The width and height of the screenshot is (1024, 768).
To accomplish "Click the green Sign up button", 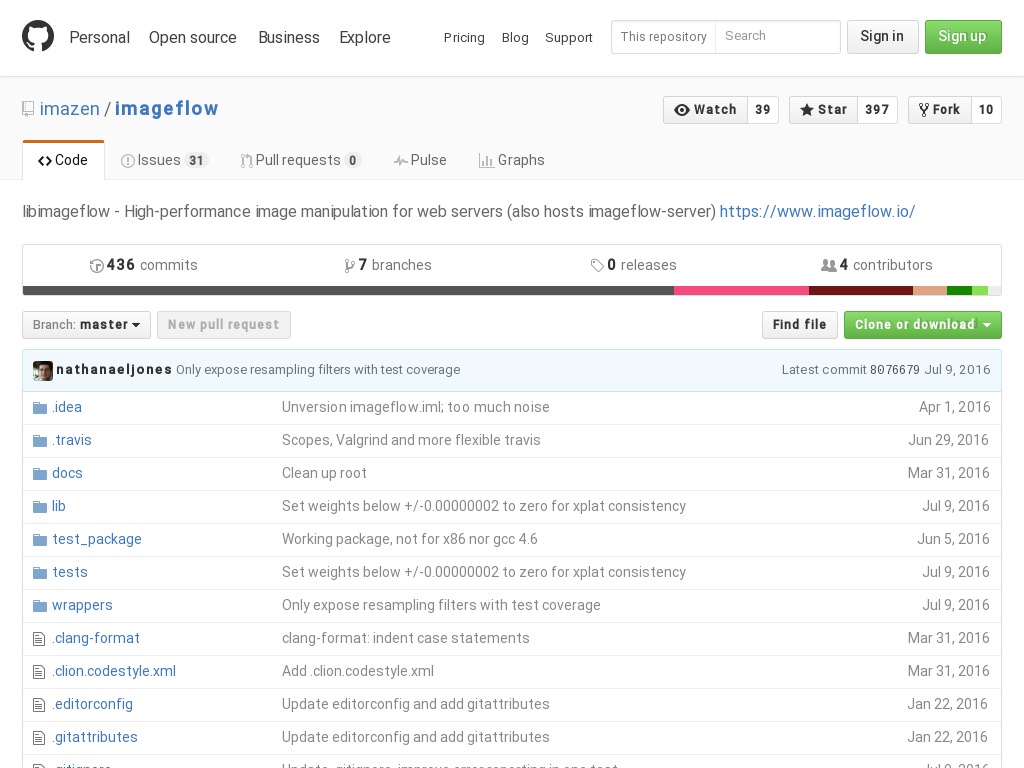I will click(x=963, y=37).
